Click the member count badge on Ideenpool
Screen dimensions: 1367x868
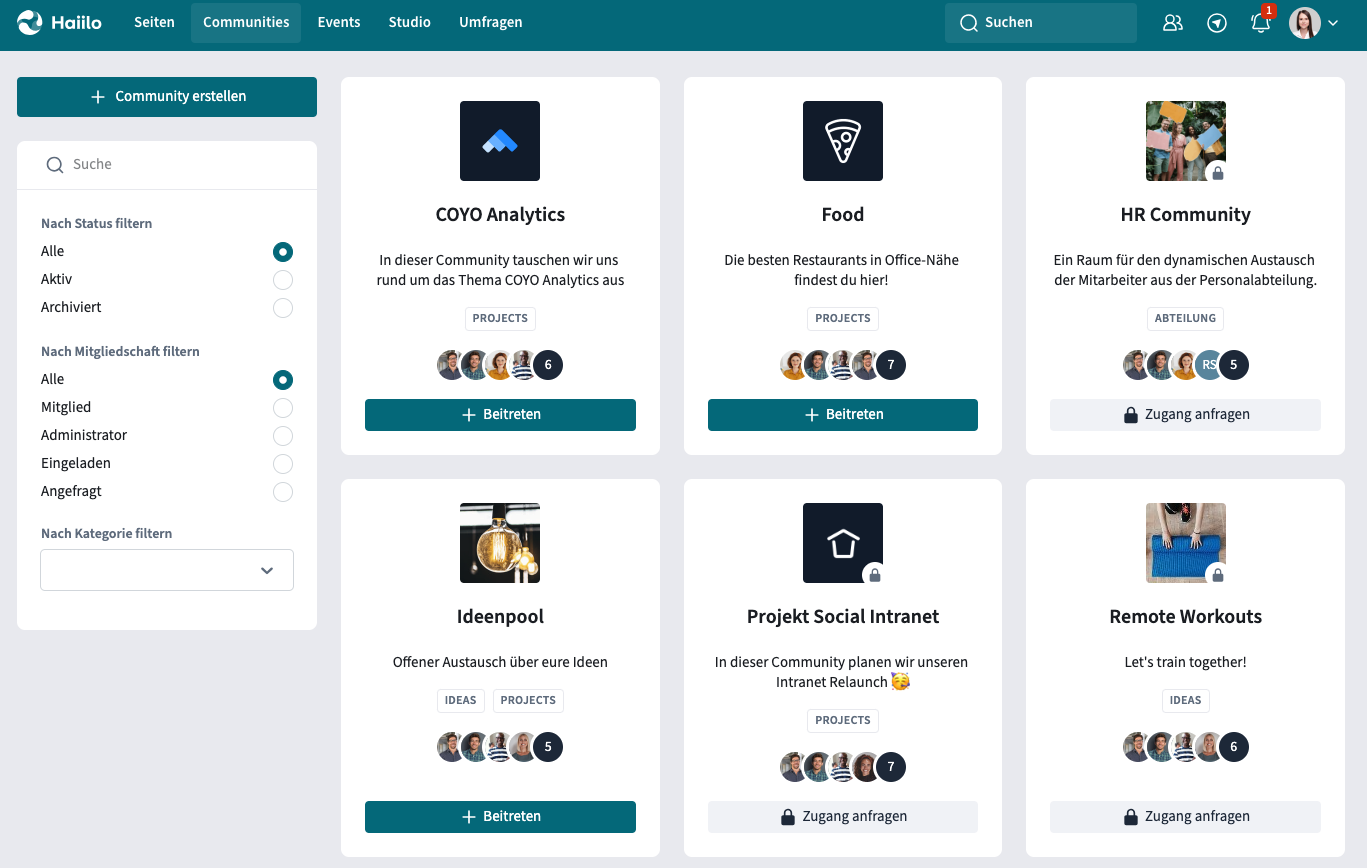tap(548, 747)
